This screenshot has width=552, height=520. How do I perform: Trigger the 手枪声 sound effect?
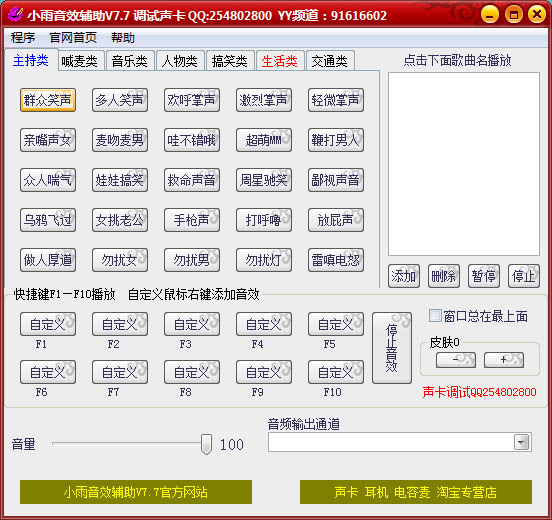pyautogui.click(x=192, y=220)
